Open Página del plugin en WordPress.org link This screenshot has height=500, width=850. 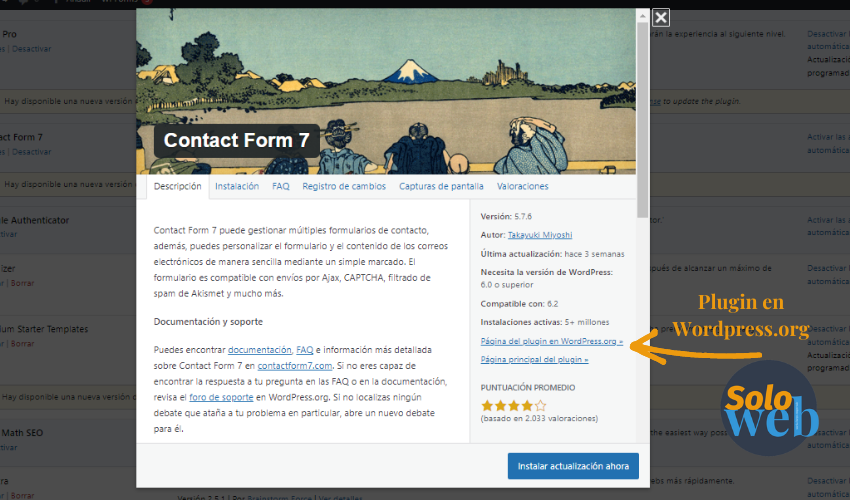point(552,341)
